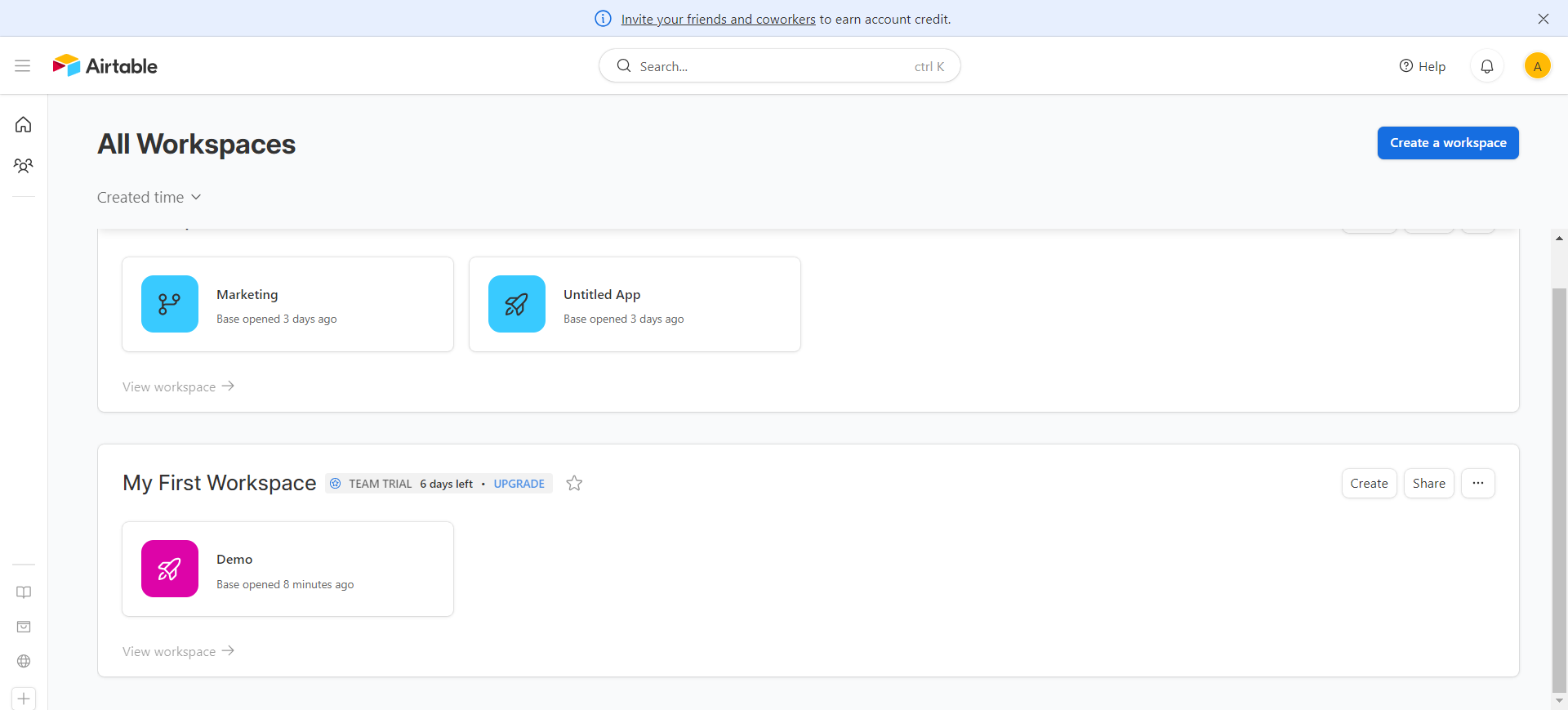Dismiss the invite banner
Screen dimensions: 1568x710
point(1543,19)
